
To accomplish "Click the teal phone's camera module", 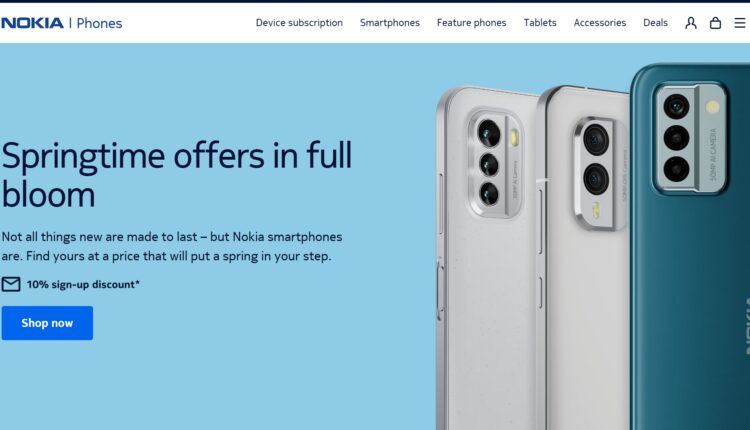I will [x=690, y=139].
